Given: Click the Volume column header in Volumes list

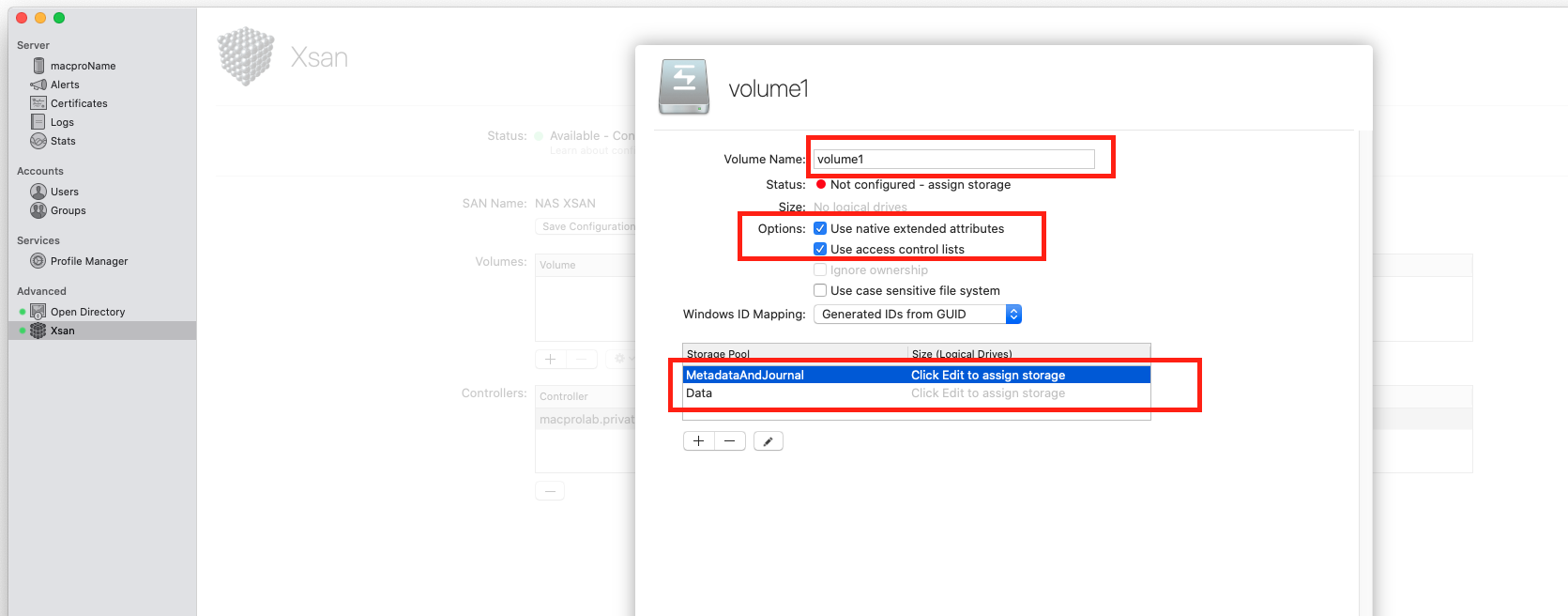Looking at the screenshot, I should pyautogui.click(x=586, y=265).
